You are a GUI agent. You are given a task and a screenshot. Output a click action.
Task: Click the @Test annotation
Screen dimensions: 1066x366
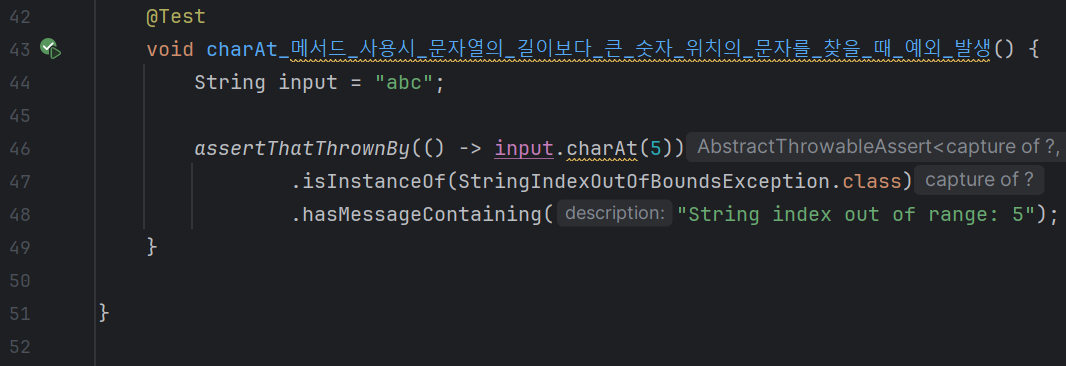[176, 16]
